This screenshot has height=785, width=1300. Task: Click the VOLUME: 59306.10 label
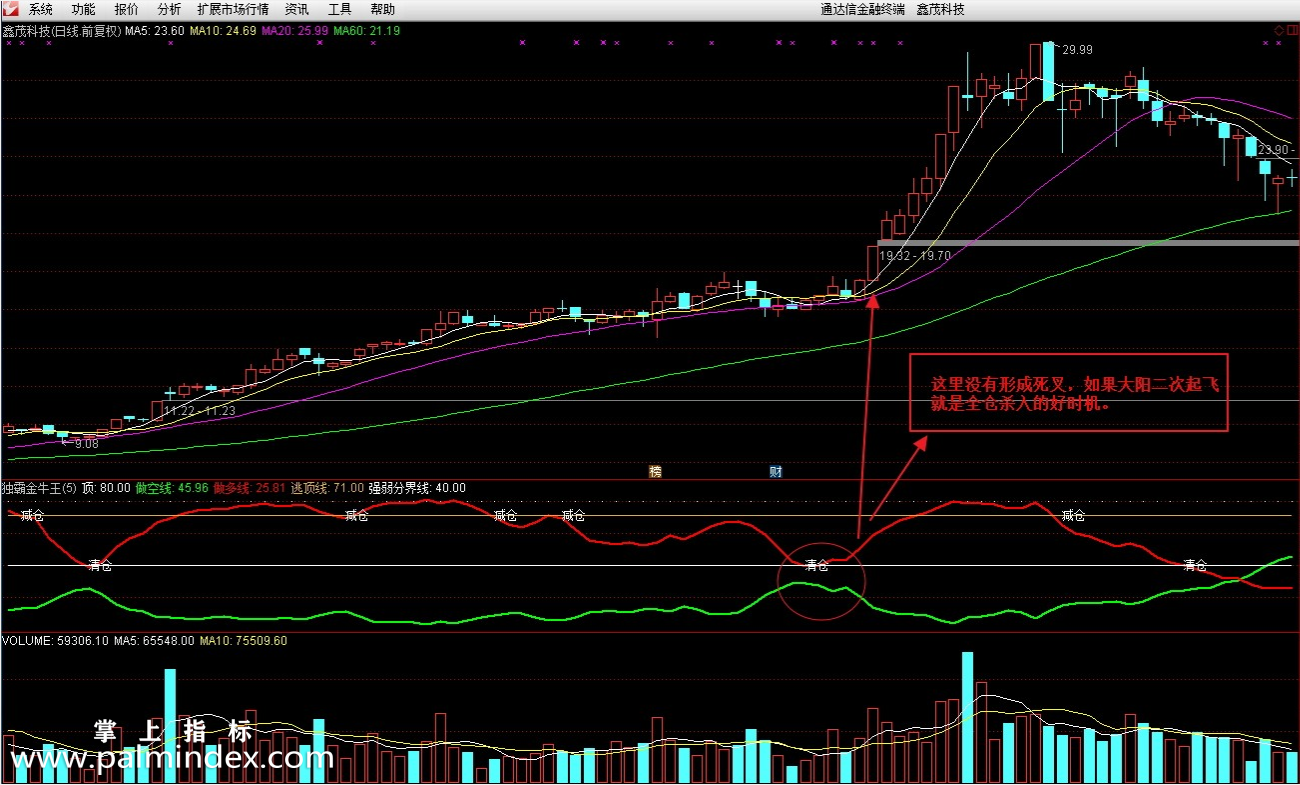pyautogui.click(x=54, y=641)
